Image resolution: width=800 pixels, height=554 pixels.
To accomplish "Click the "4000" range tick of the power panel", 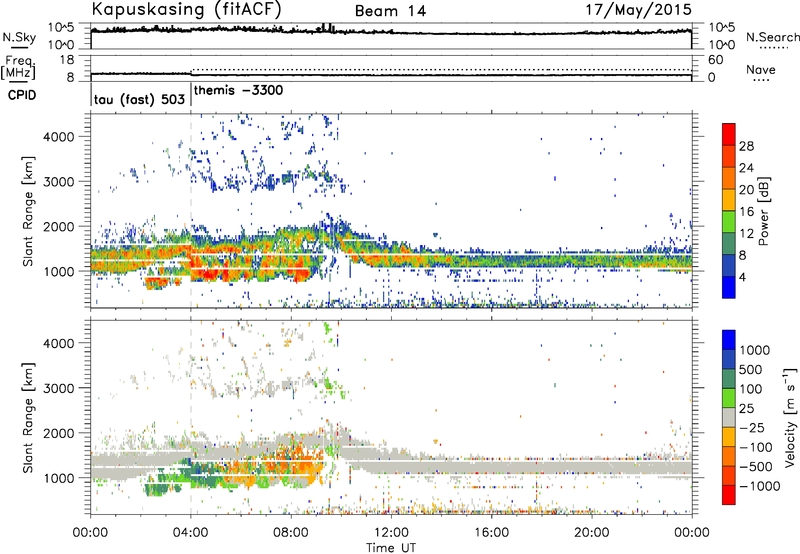I will 58,137.
